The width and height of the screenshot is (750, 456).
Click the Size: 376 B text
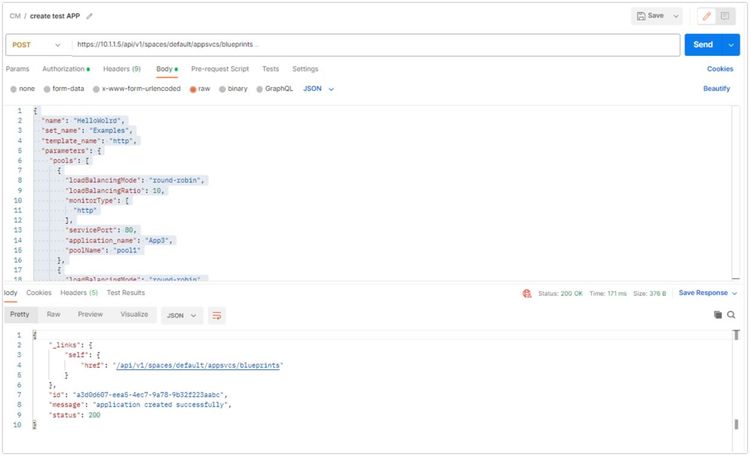pos(650,293)
